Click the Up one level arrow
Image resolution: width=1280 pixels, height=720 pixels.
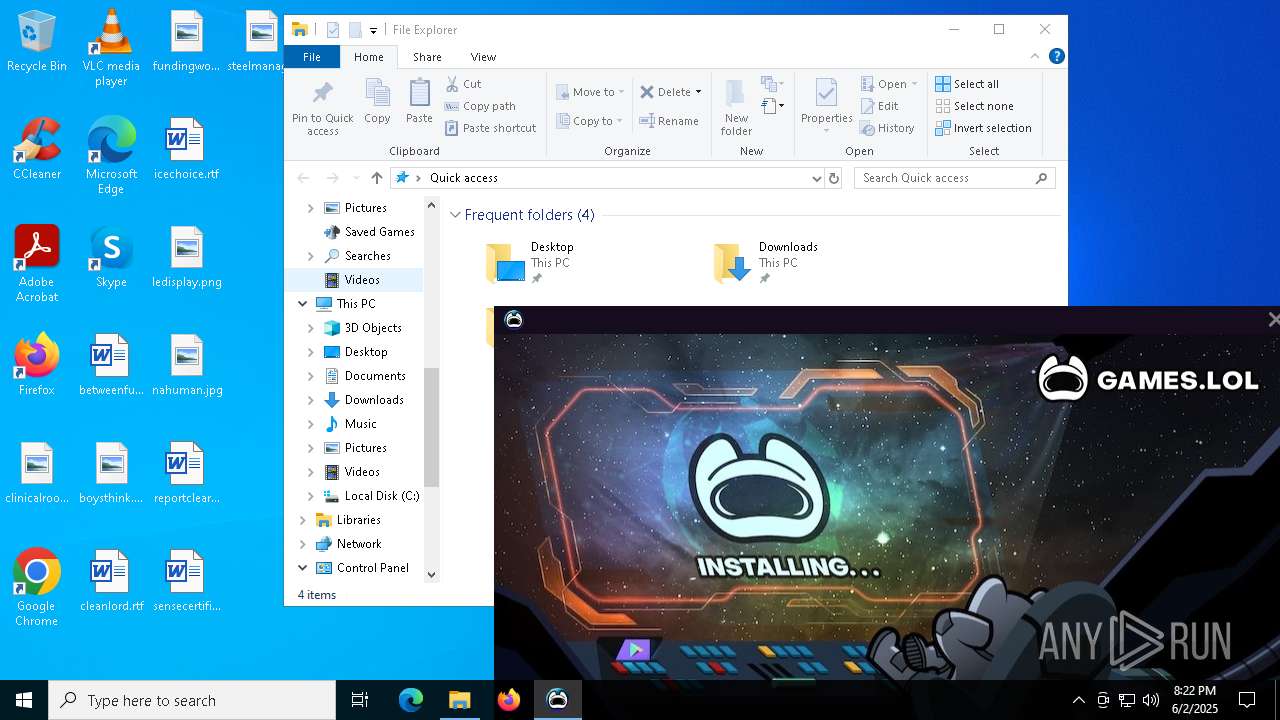pos(376,178)
